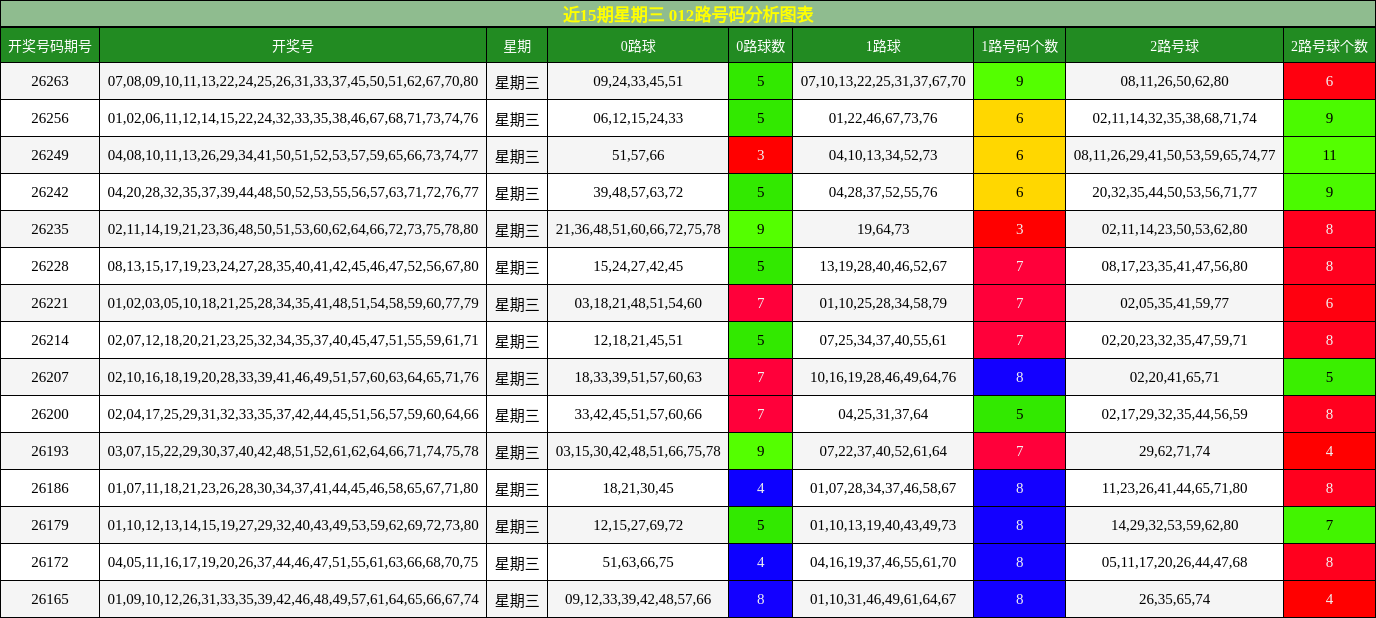Click 2路号球 cell 29,62,71,74

click(1174, 451)
